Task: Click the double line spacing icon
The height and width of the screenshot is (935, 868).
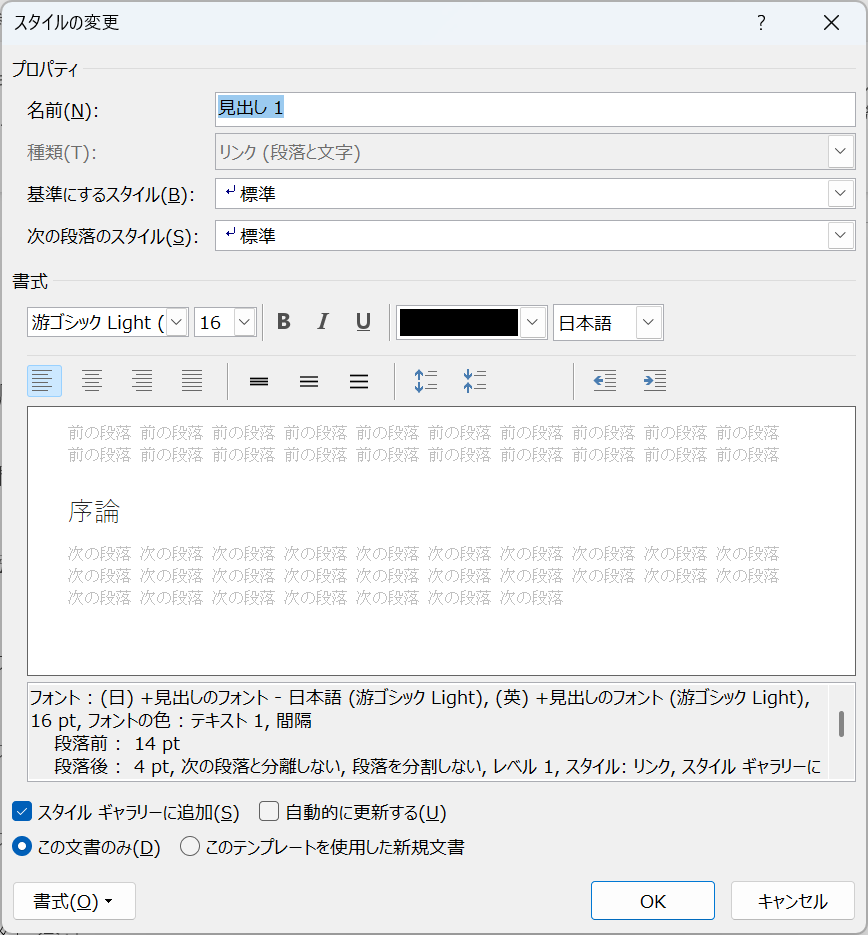Action: (359, 381)
